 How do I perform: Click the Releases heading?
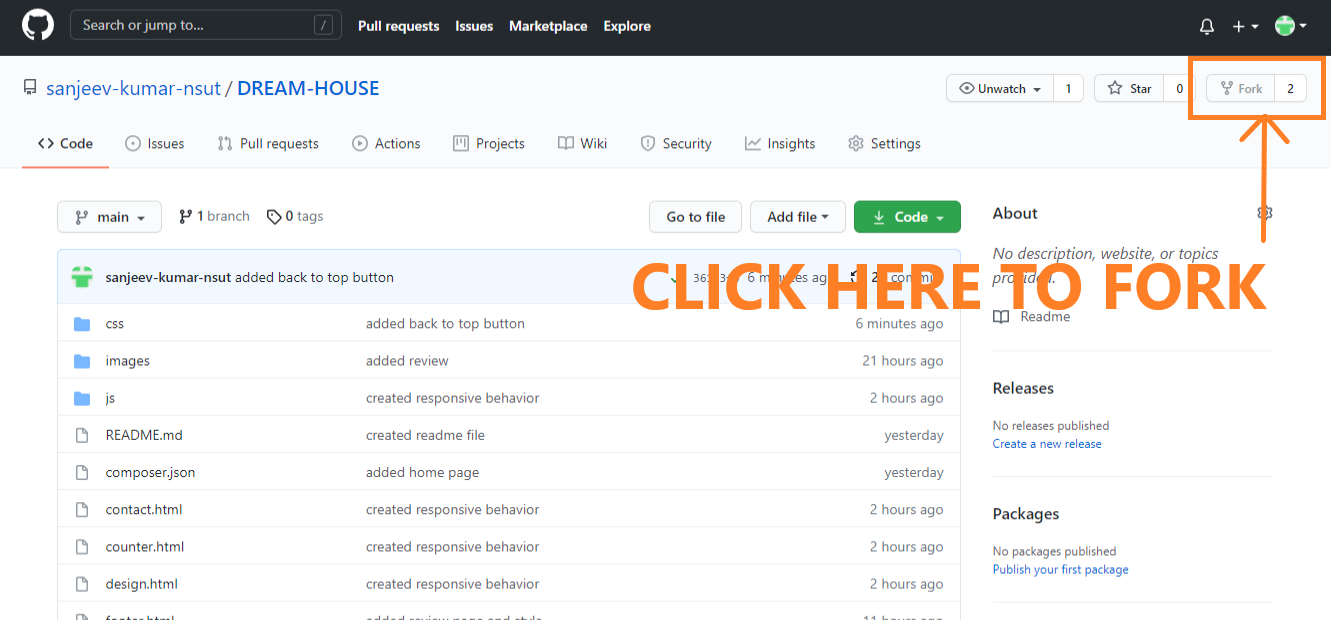tap(1023, 388)
